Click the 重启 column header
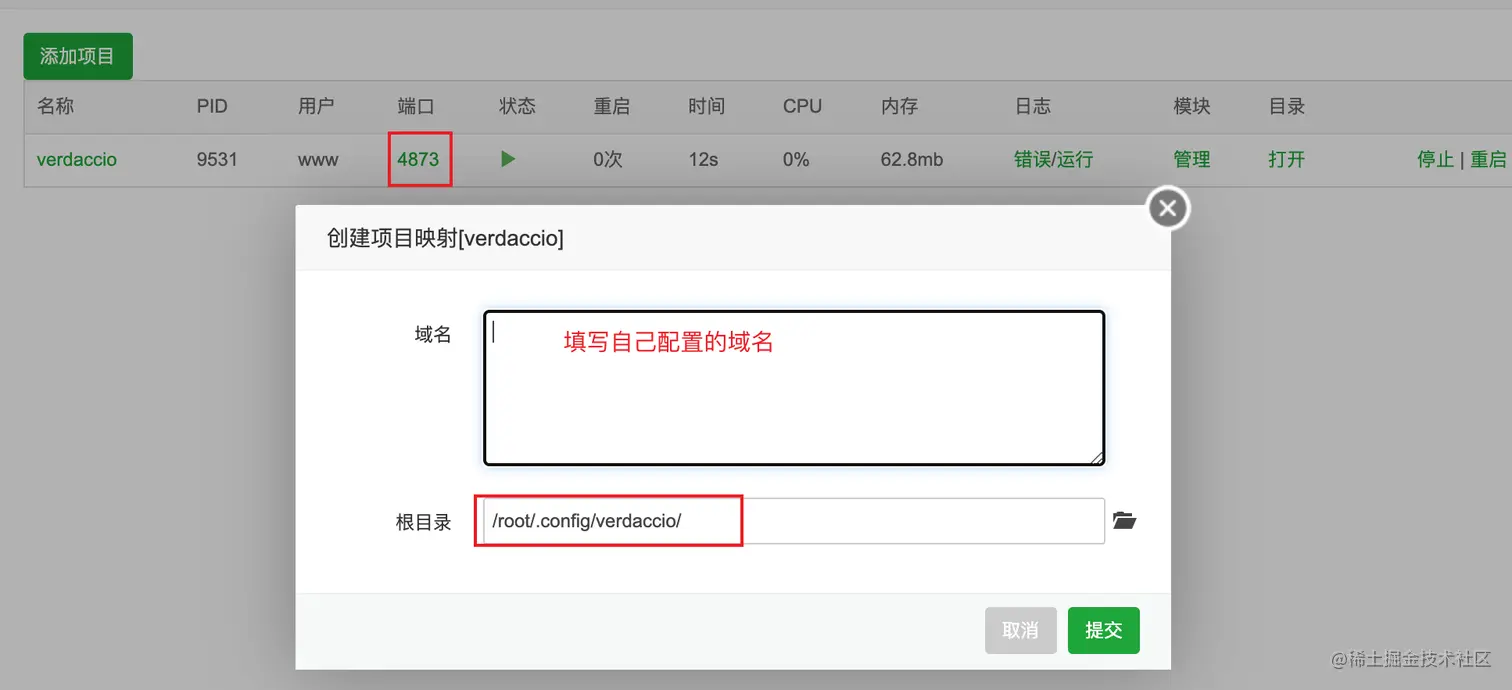 point(612,106)
